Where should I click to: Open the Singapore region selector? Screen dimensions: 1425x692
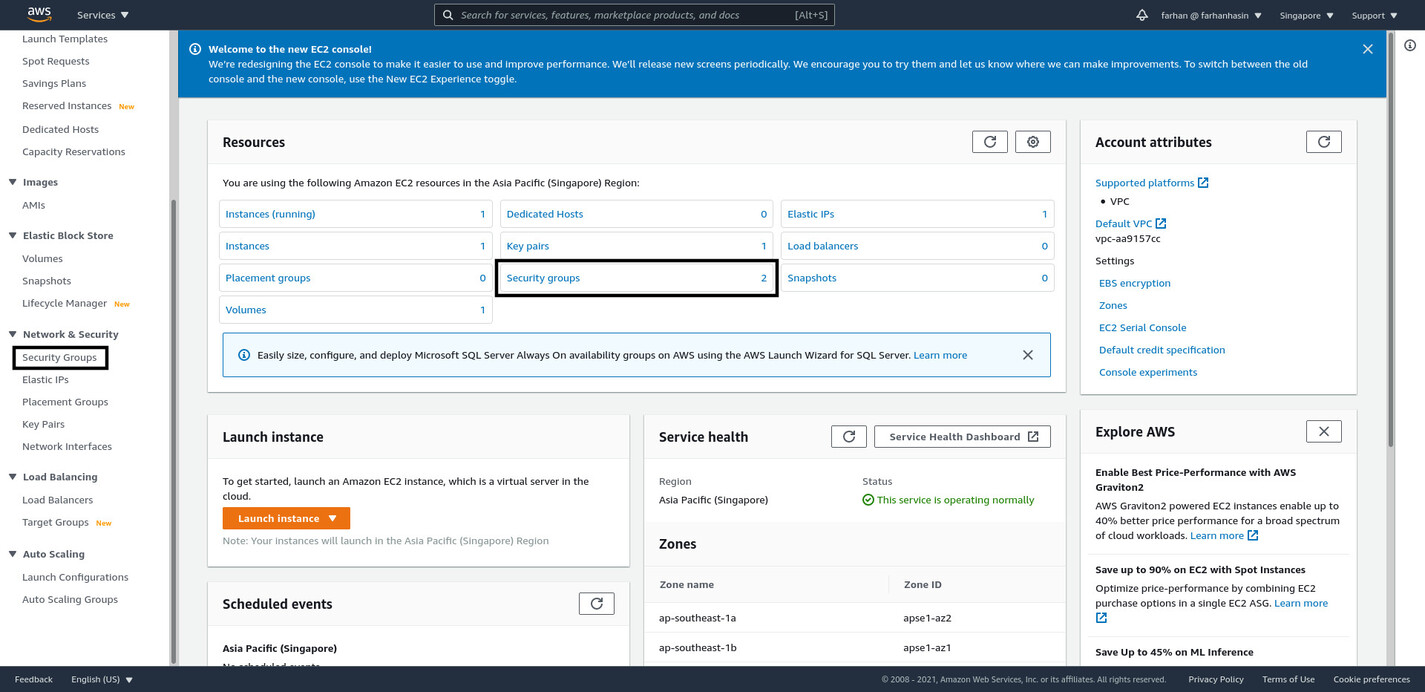[x=1305, y=14]
